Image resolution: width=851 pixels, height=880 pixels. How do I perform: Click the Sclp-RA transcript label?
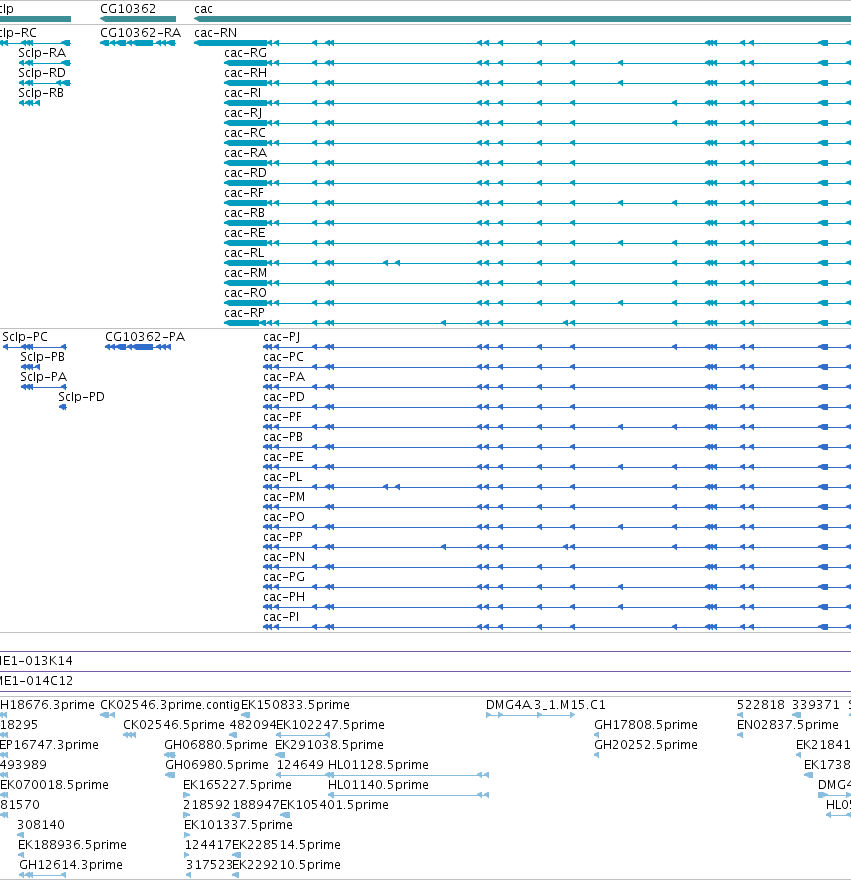click(x=42, y=53)
